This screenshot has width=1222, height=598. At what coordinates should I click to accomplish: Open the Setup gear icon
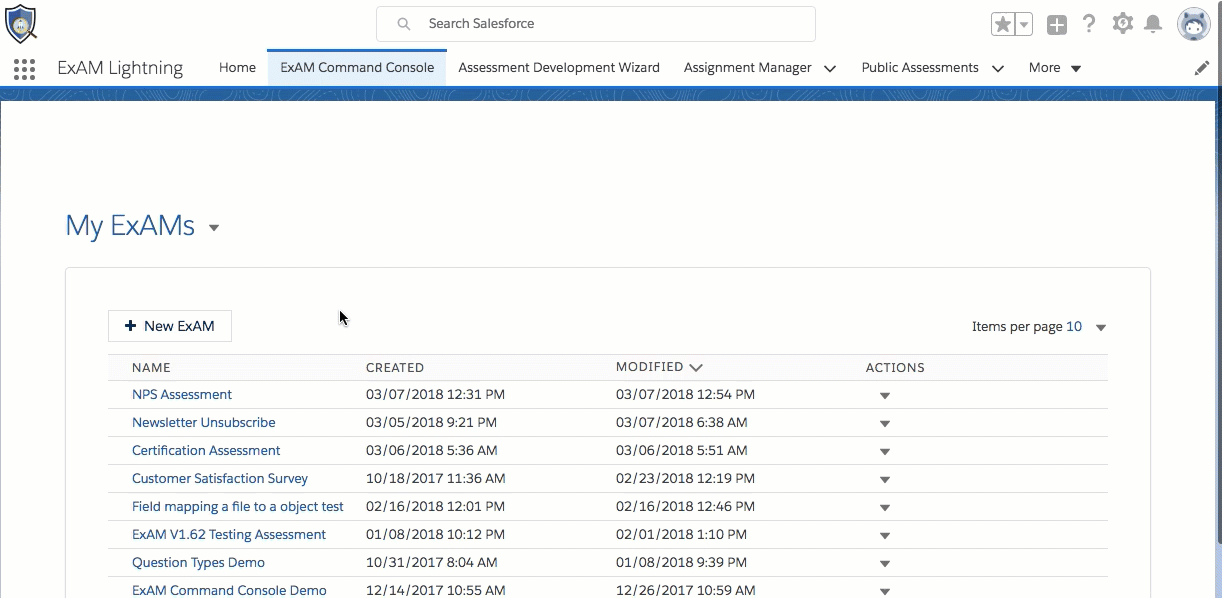click(x=1122, y=24)
